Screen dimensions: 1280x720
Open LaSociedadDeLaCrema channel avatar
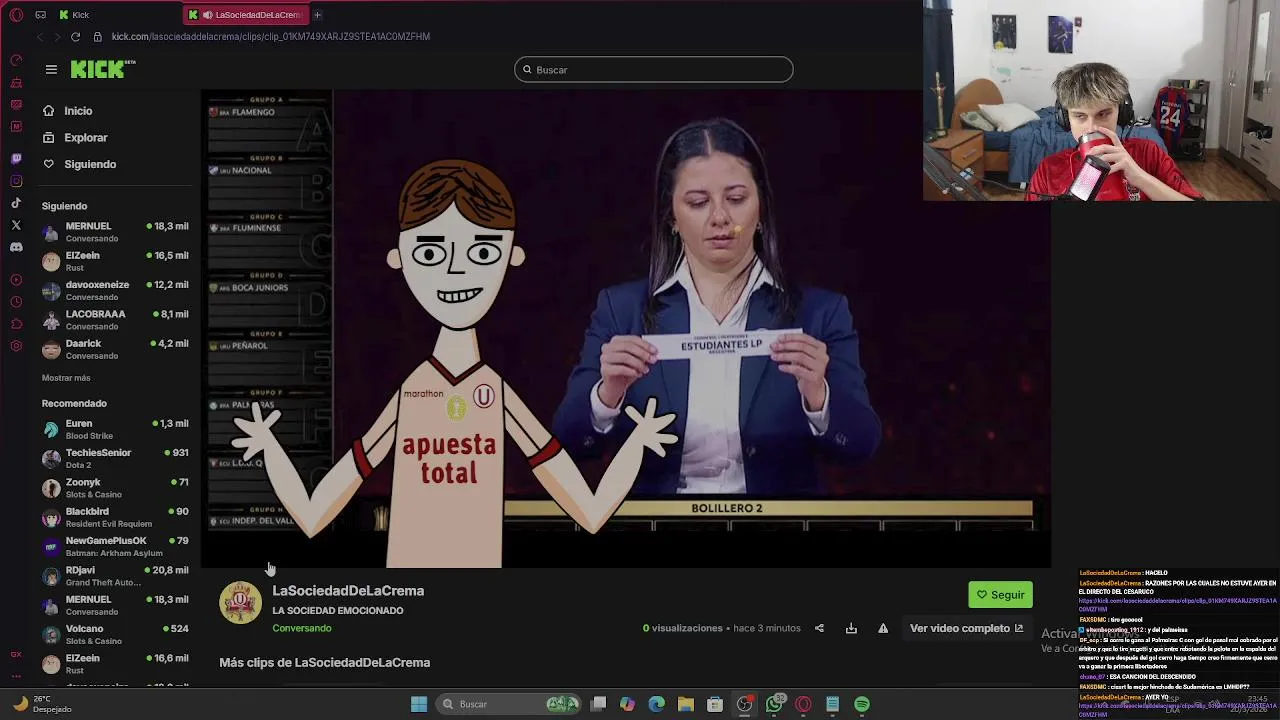[x=240, y=602]
